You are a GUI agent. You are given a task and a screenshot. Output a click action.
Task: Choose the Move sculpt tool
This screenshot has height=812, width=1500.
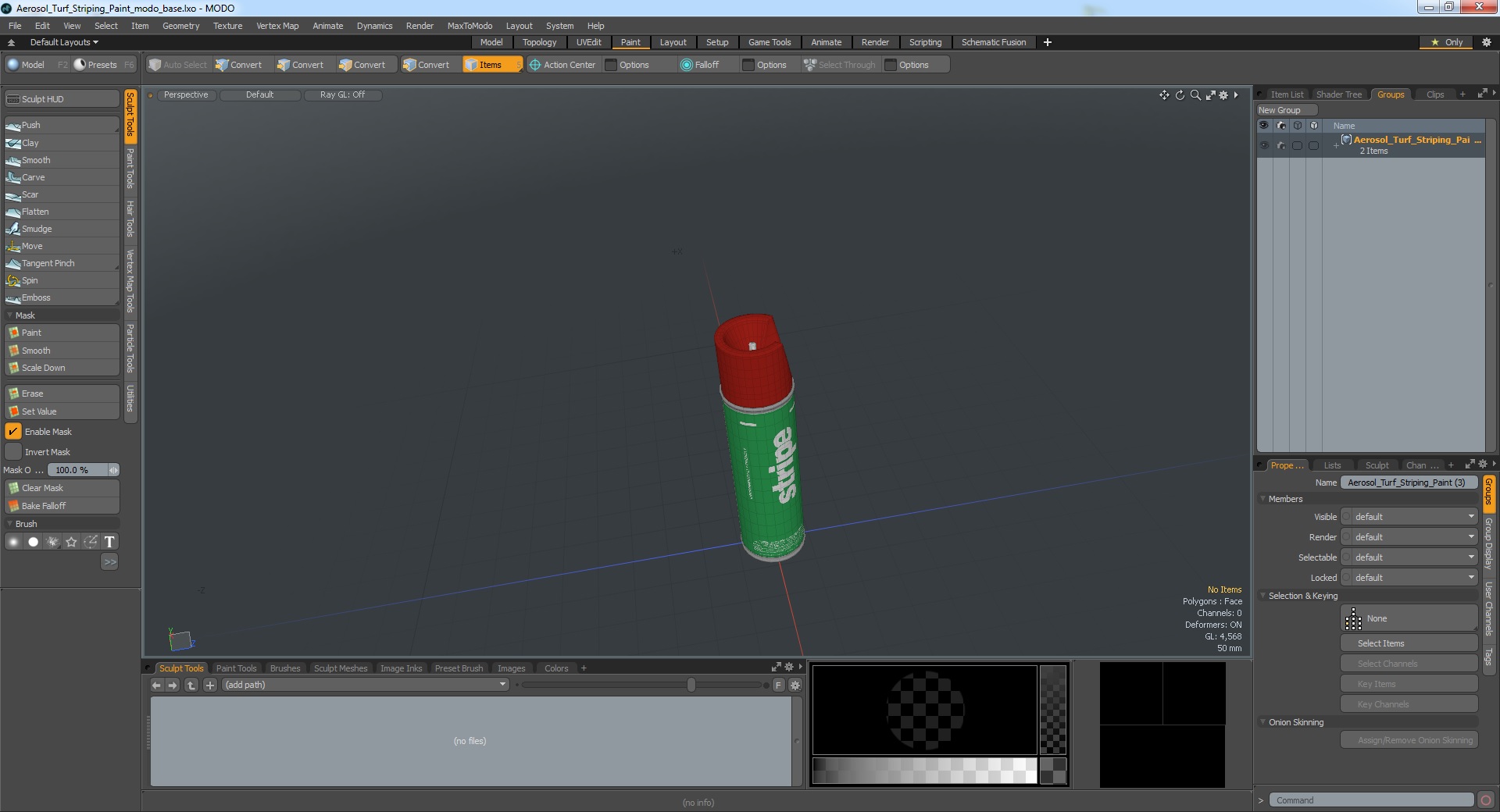tap(62, 246)
